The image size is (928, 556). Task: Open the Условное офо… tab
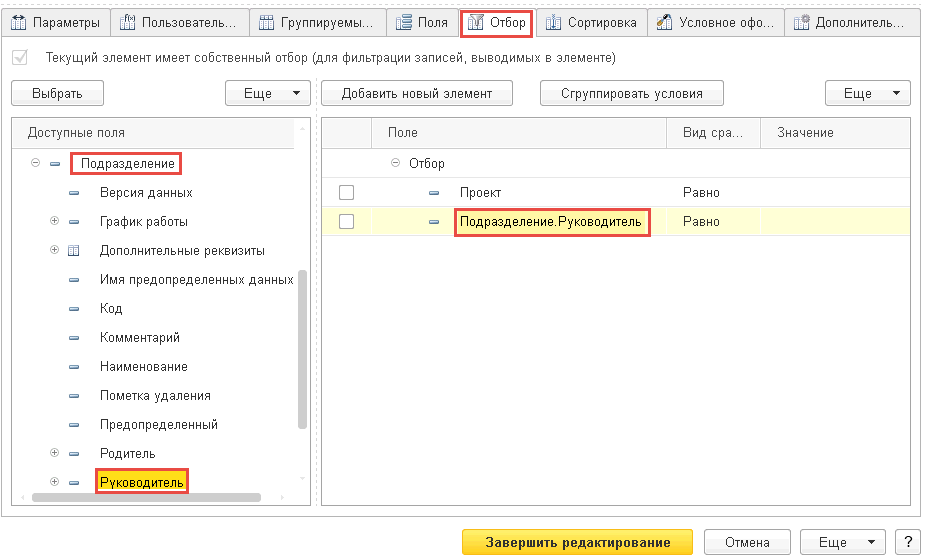click(716, 23)
